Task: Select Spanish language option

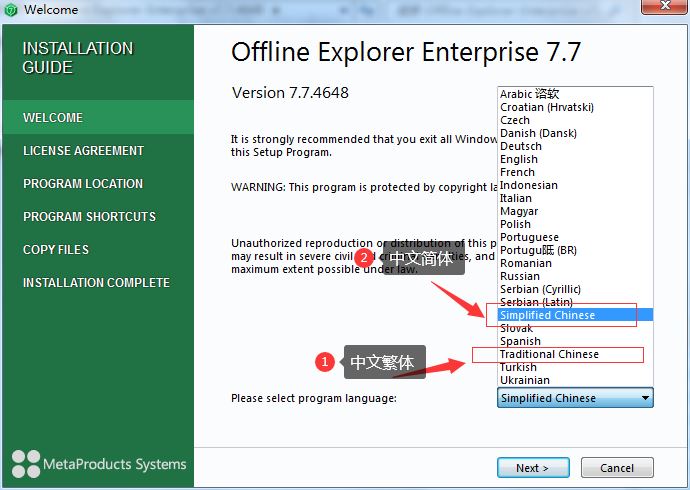Action: pyautogui.click(x=575, y=341)
